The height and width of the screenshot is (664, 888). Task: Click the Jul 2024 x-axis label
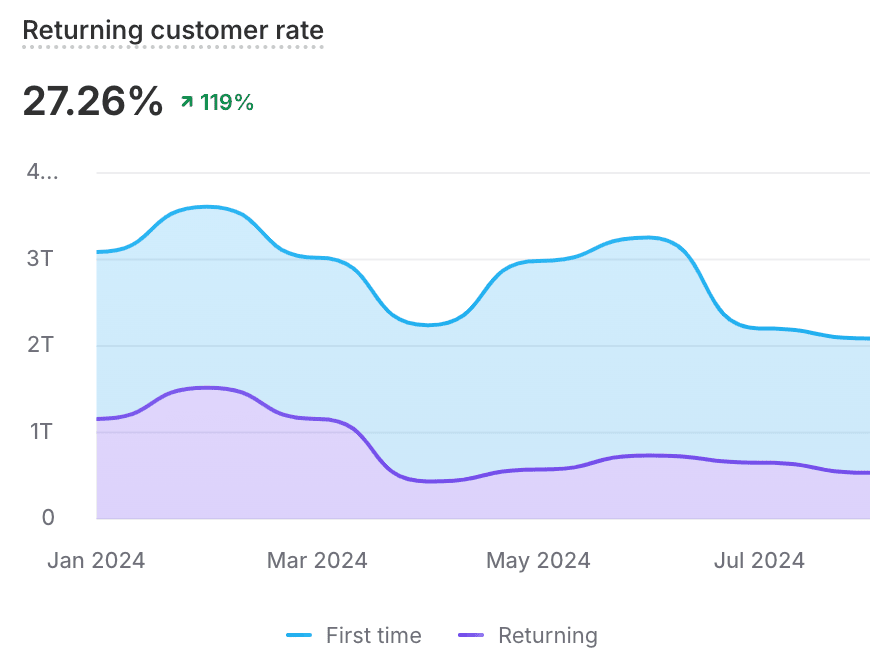pyautogui.click(x=759, y=560)
